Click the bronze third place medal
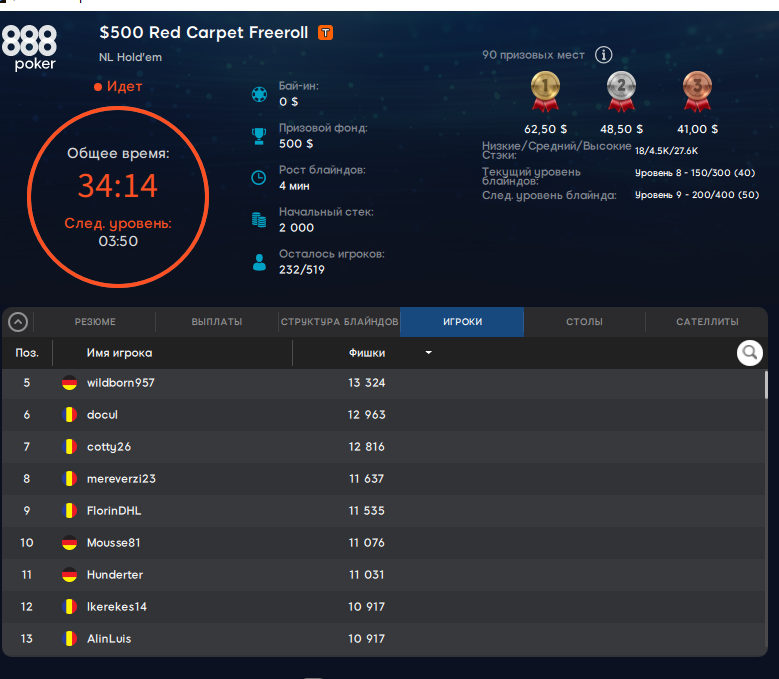 tap(698, 91)
